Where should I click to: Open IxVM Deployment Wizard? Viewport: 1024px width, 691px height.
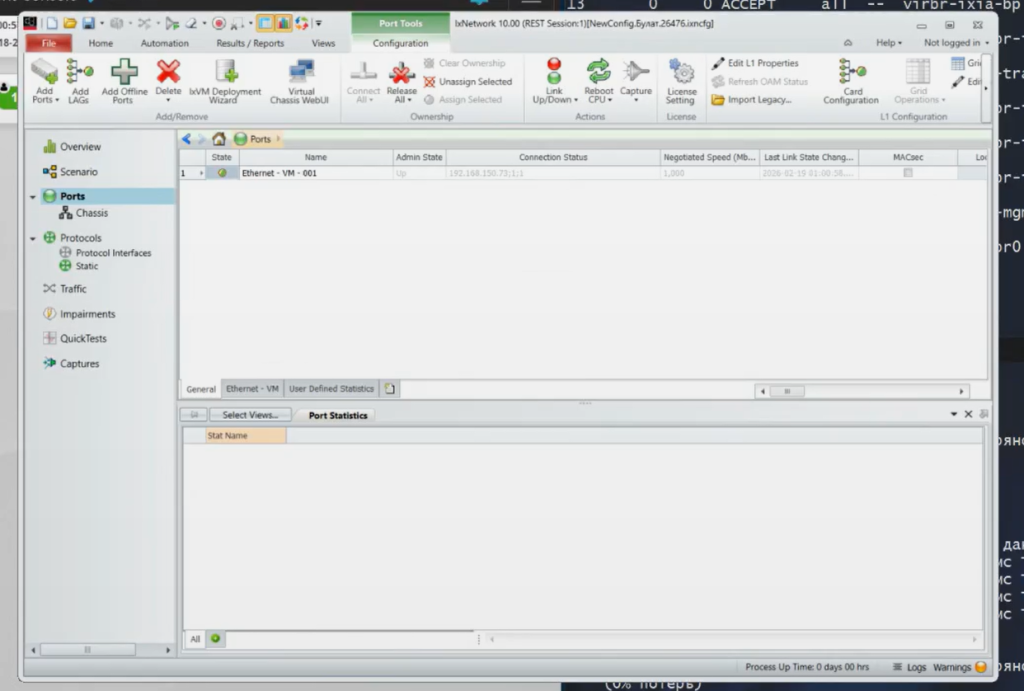(x=226, y=72)
